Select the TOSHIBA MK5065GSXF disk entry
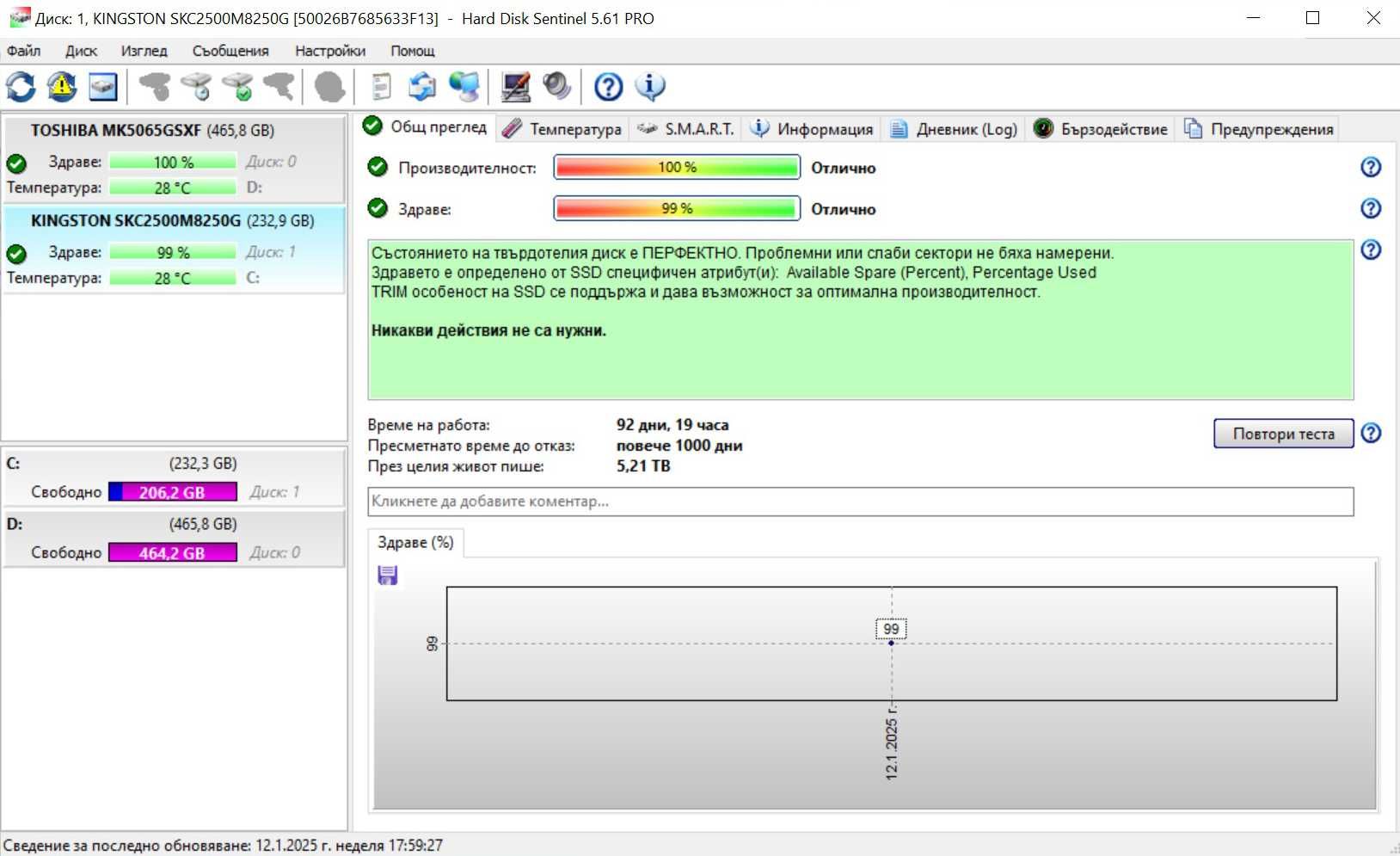 [x=174, y=158]
